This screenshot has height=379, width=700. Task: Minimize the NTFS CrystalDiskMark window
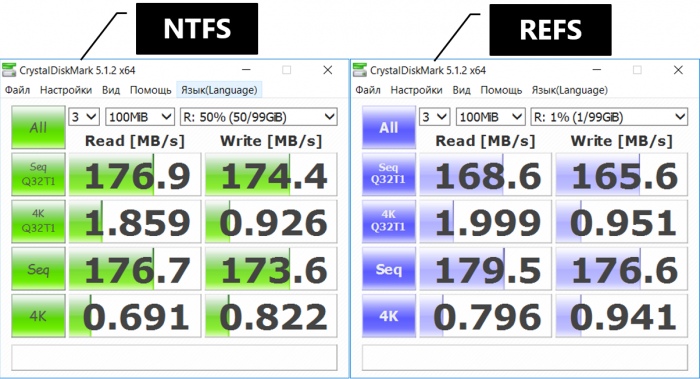246,70
